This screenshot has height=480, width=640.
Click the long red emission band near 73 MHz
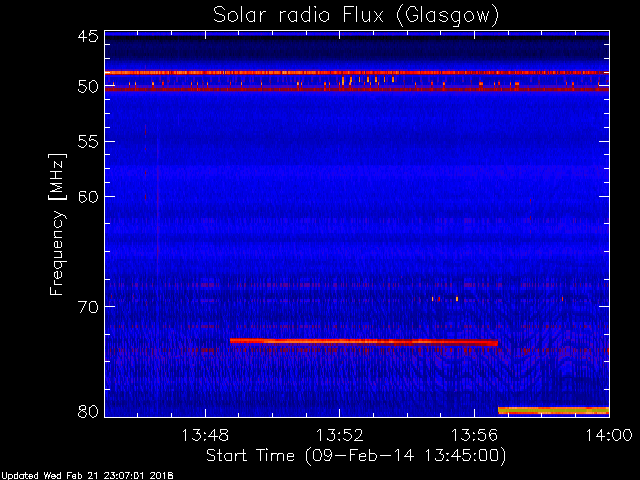tap(364, 342)
